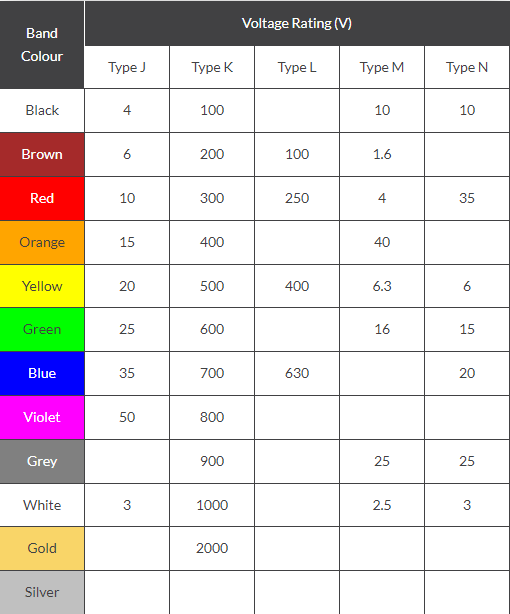Viewport: 510px width, 614px height.
Task: Click the 2000 value in Gold row
Action: 212,548
